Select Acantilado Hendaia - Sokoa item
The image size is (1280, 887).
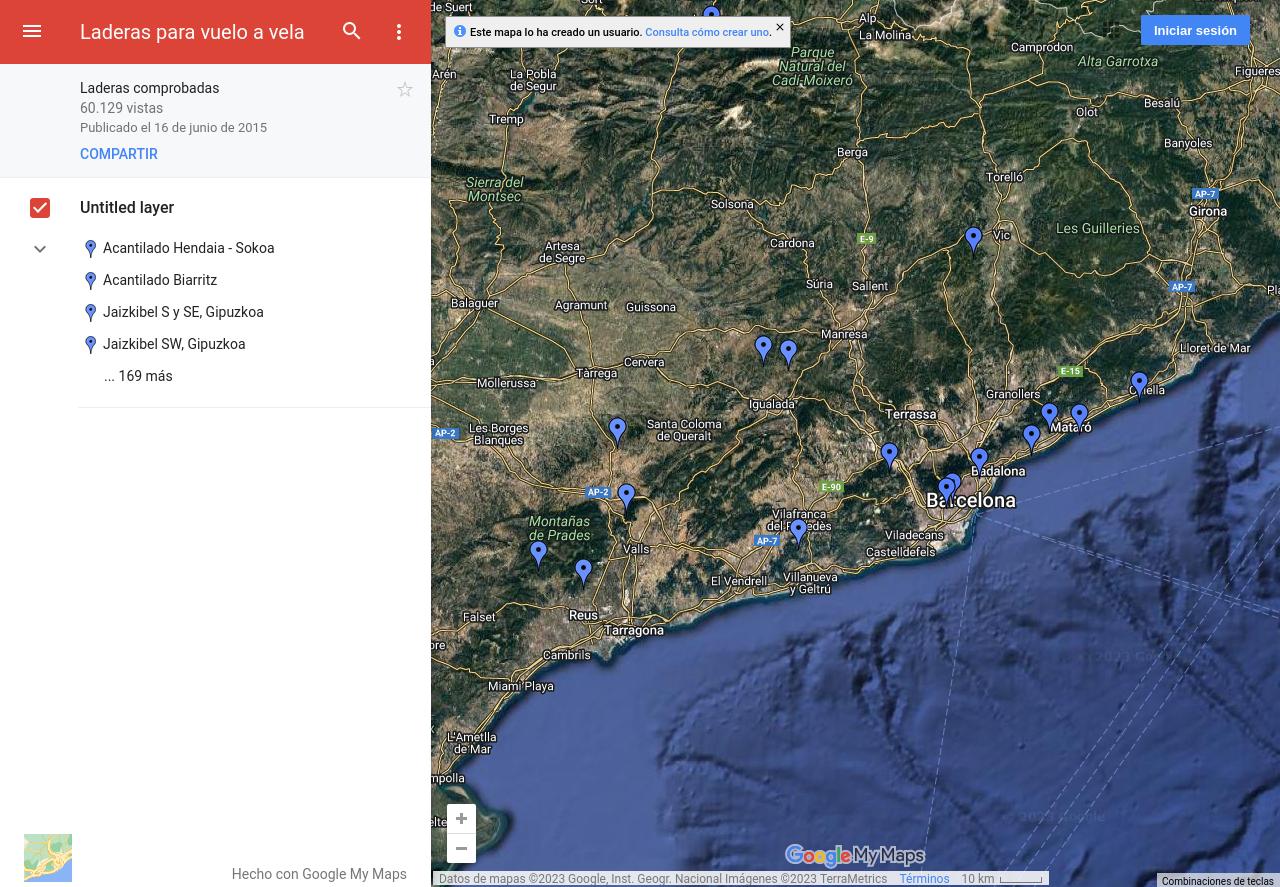tap(188, 248)
